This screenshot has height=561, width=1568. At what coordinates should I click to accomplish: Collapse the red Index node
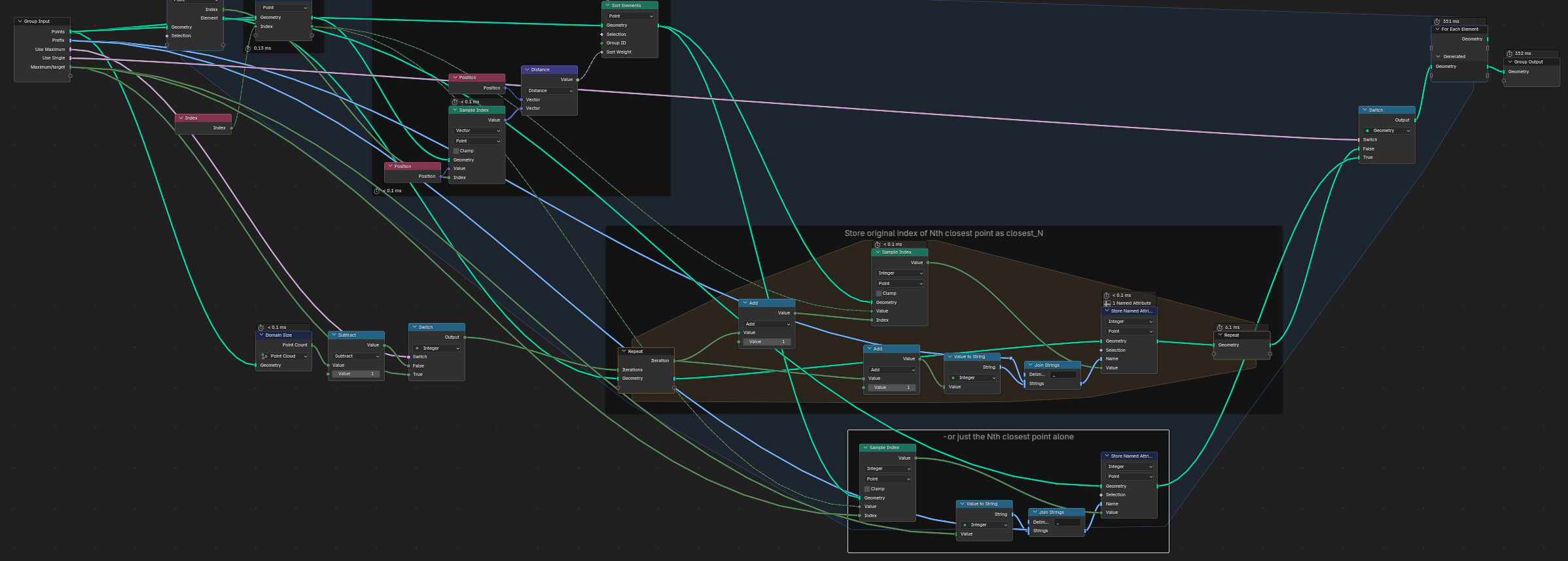coord(181,118)
